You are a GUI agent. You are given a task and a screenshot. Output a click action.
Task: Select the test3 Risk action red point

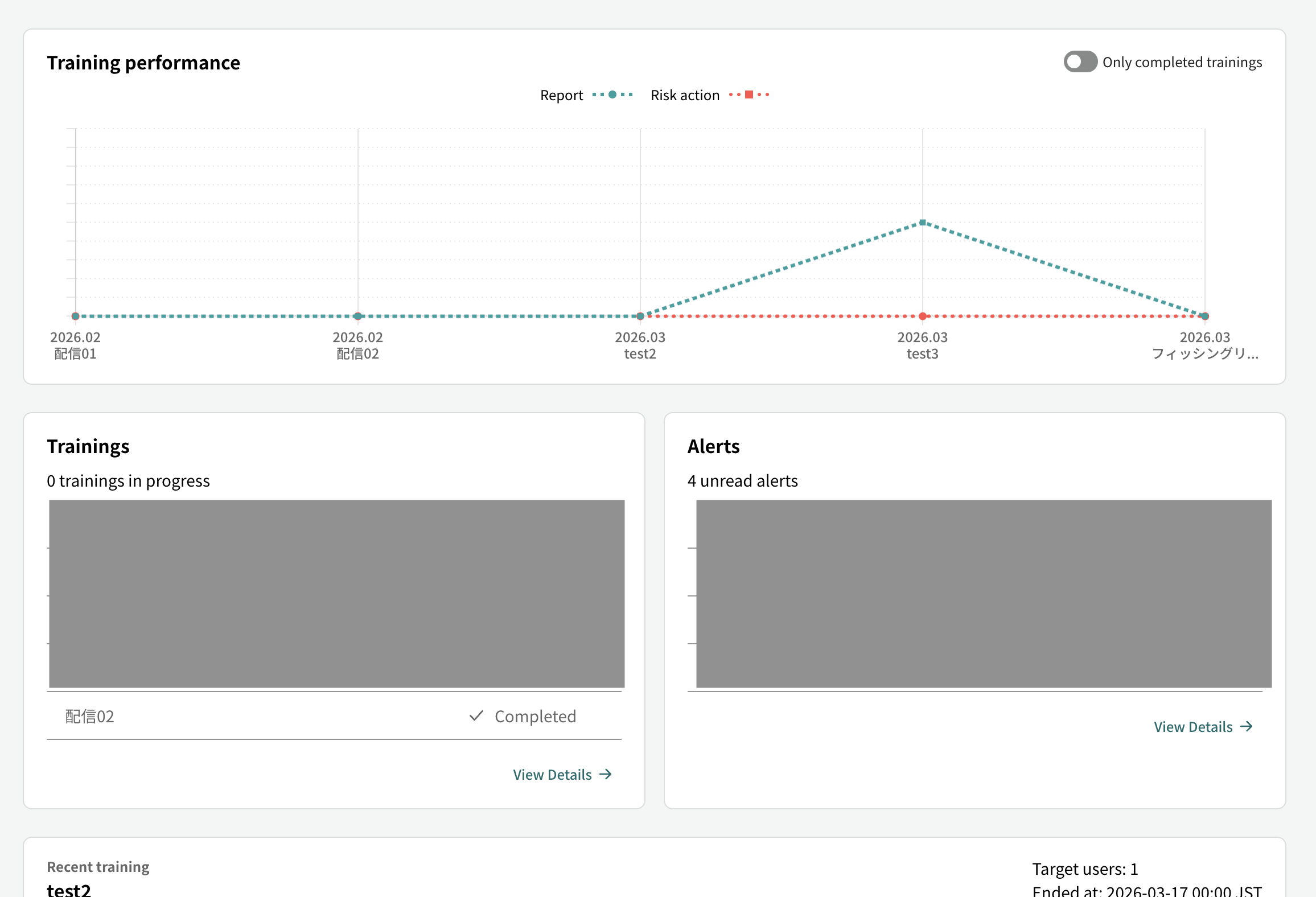[923, 316]
